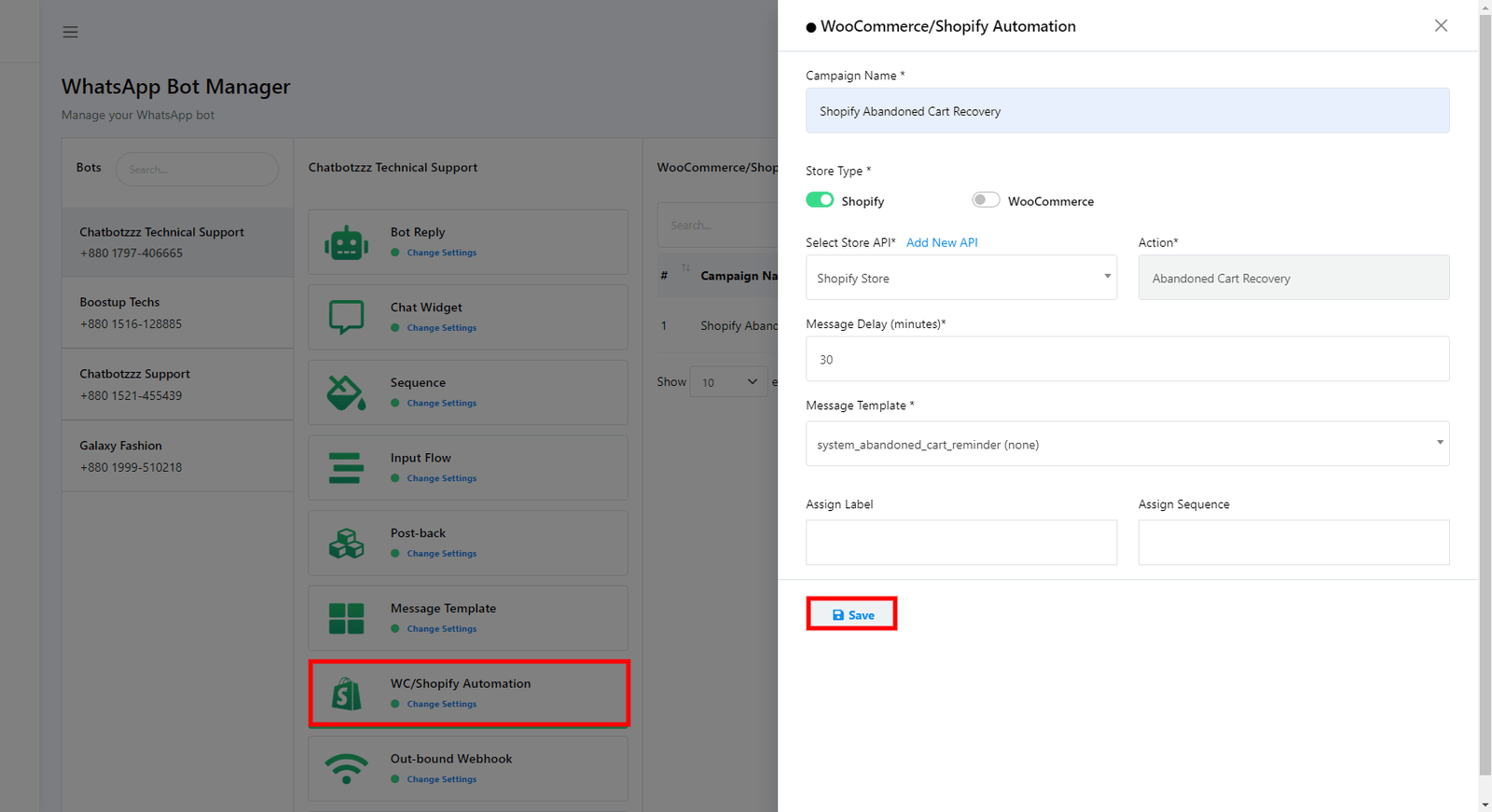Click the Shopify Aban campaign row

tap(718, 325)
